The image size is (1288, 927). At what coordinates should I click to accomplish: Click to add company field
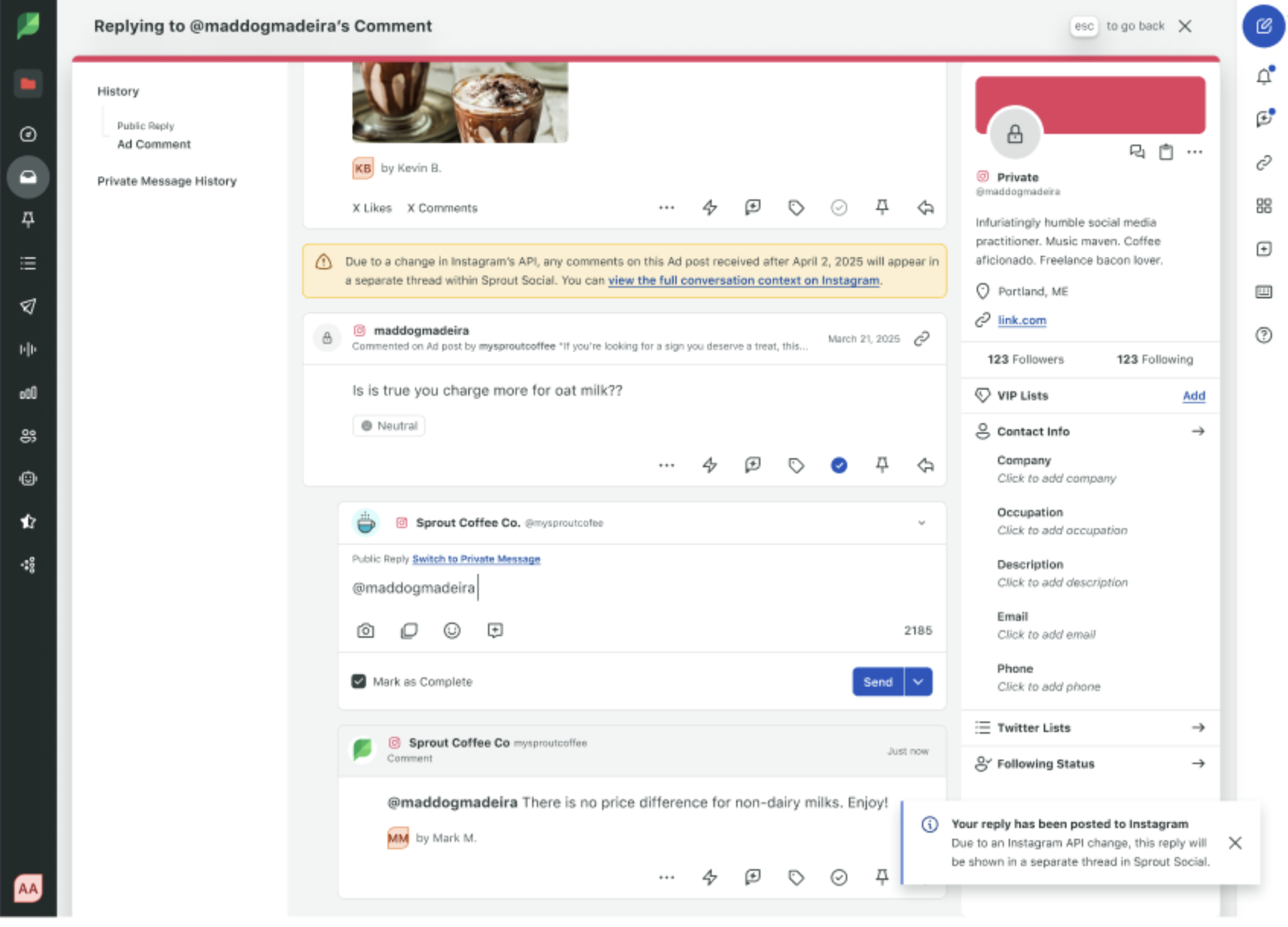[1057, 479]
